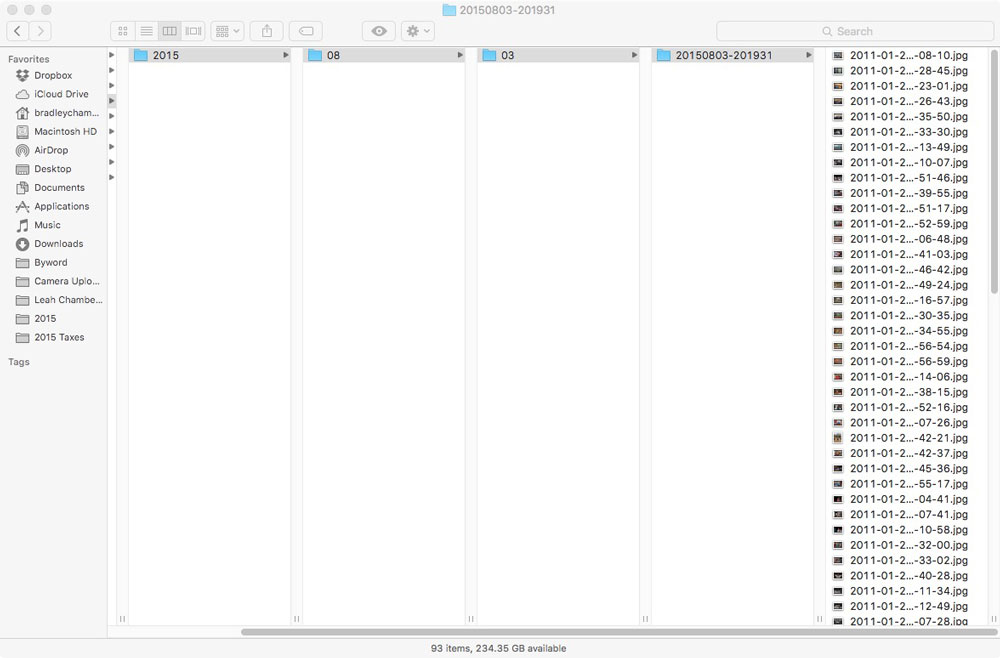Select file 2011-01-2...-51-46.jpg
Image resolution: width=1000 pixels, height=658 pixels.
point(908,178)
